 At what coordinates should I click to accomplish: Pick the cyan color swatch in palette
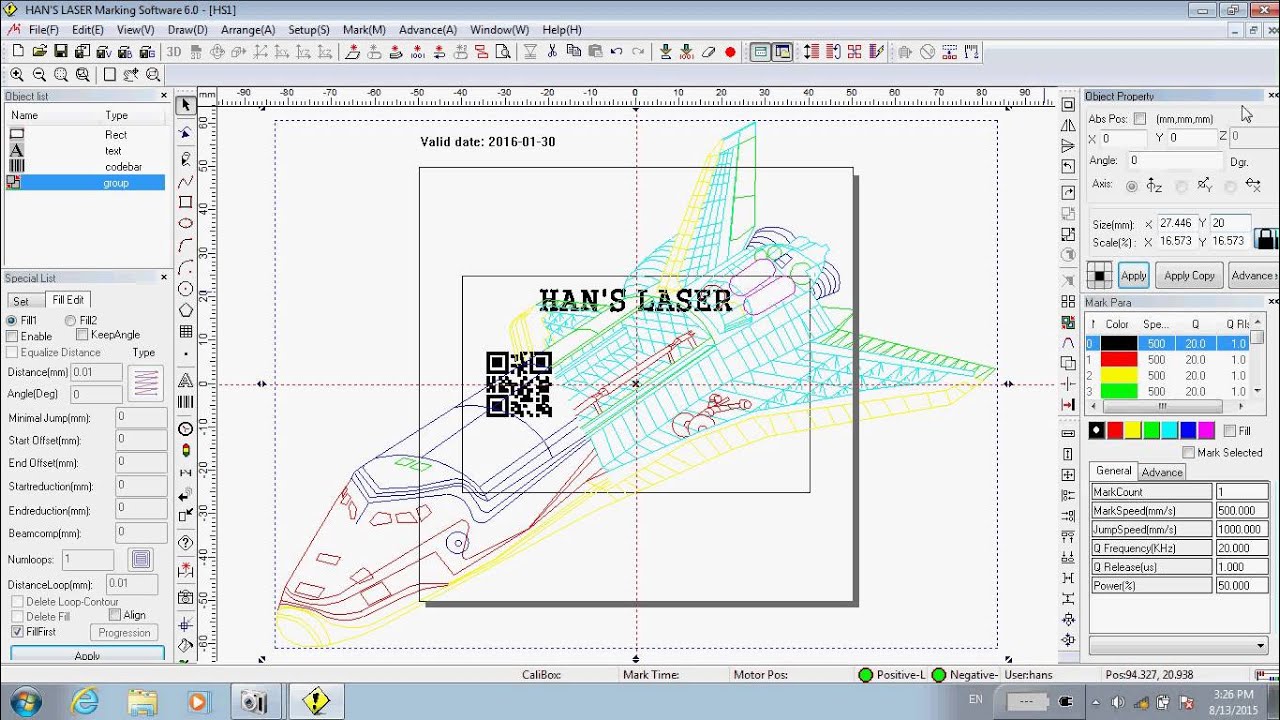[x=1170, y=431]
